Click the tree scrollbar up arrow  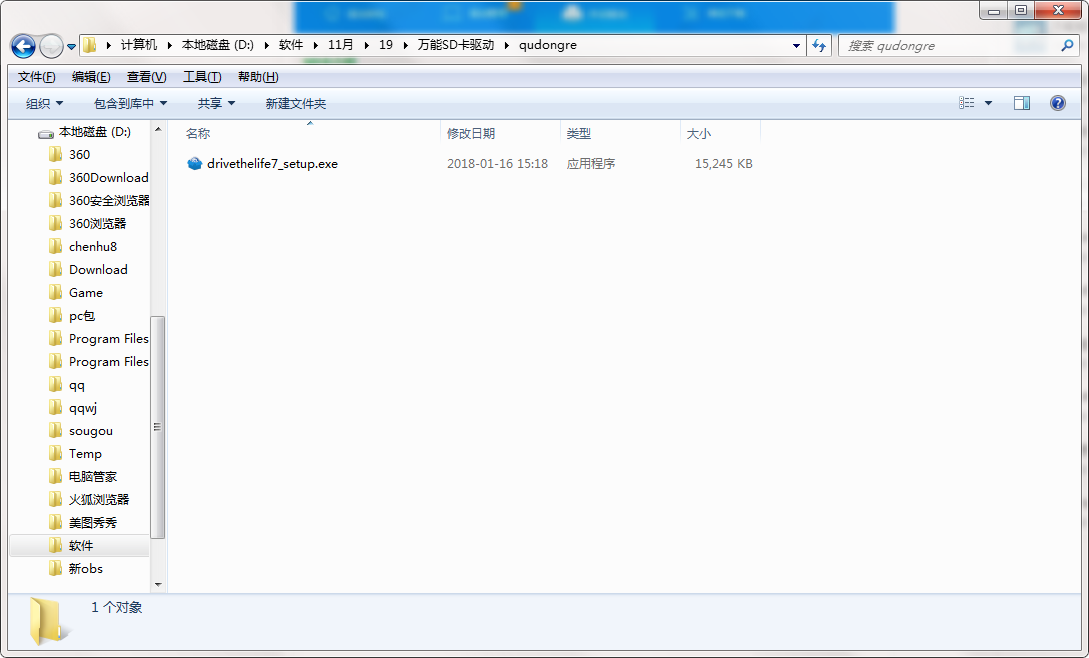[x=158, y=129]
